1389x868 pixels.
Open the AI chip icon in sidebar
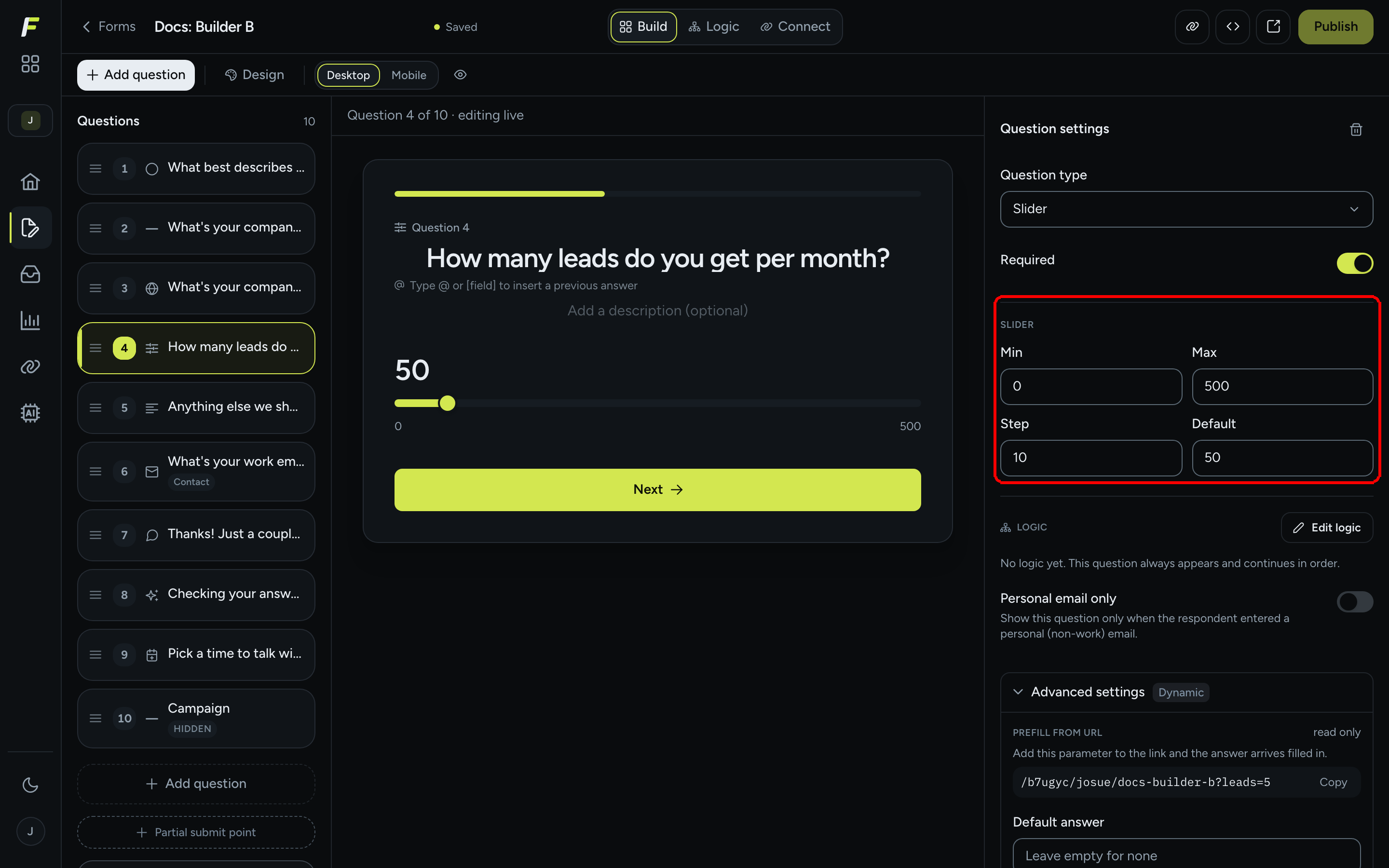pos(30,413)
